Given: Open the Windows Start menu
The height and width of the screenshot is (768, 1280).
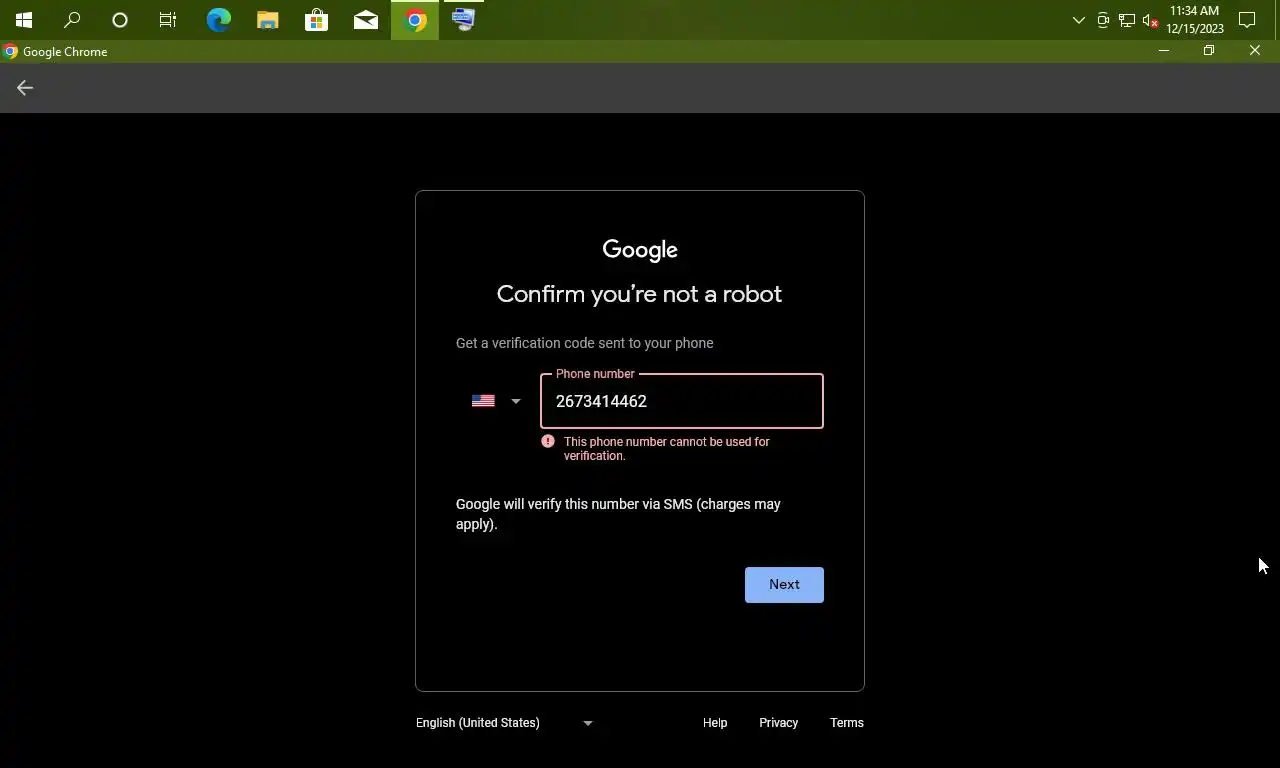Looking at the screenshot, I should (x=24, y=20).
